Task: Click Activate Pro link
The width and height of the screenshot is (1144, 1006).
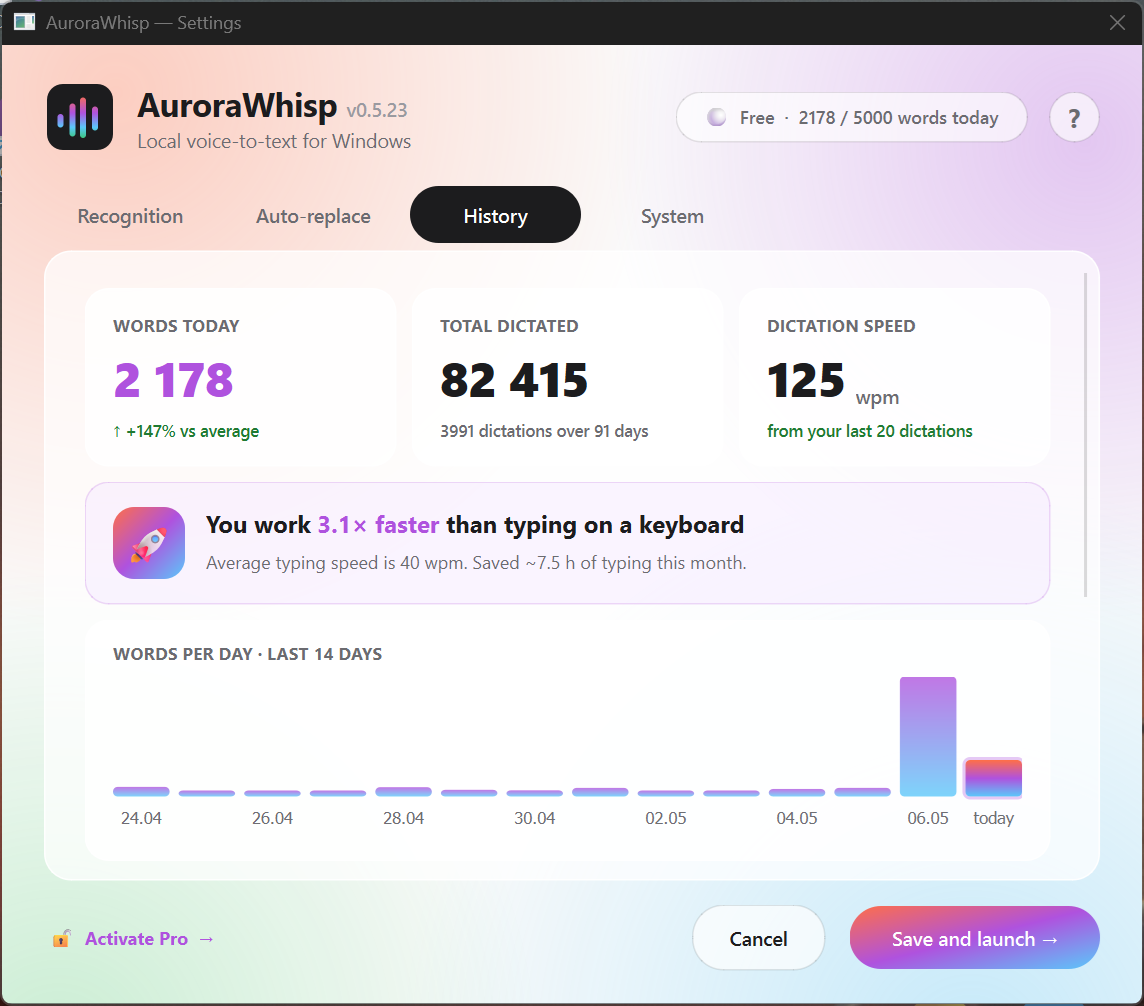Action: tap(149, 939)
